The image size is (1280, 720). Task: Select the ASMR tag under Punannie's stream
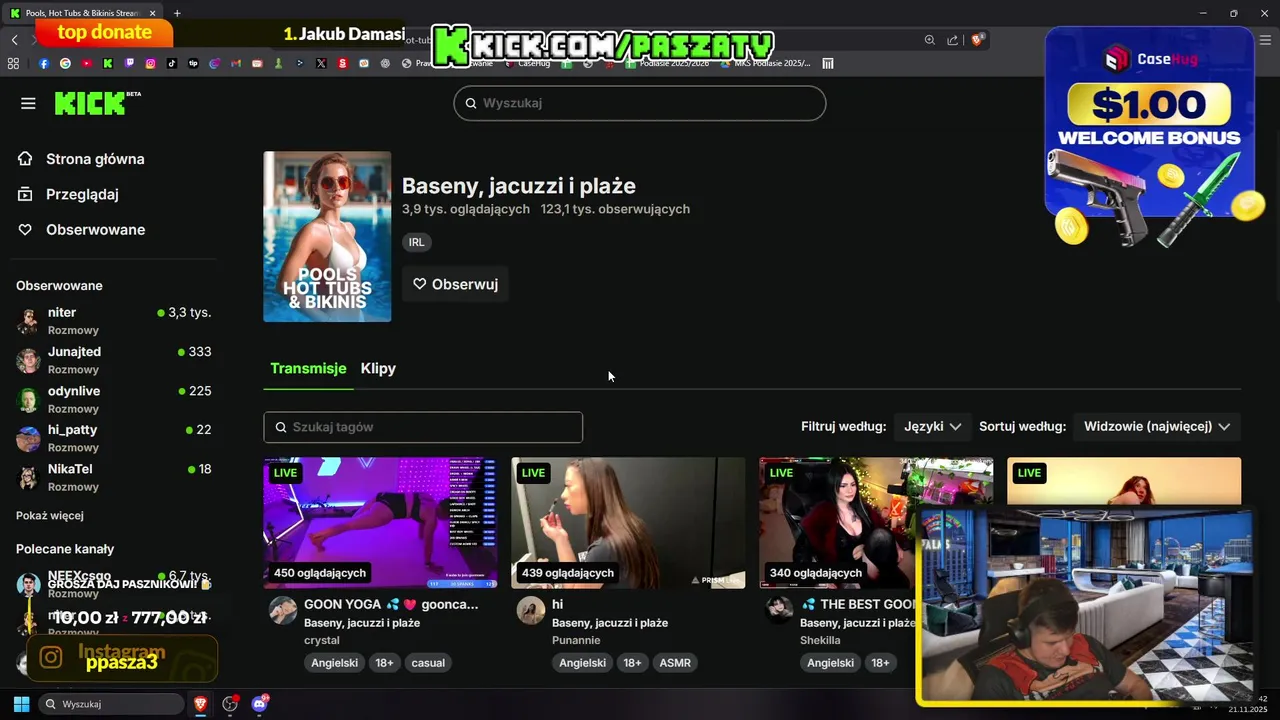click(x=675, y=663)
